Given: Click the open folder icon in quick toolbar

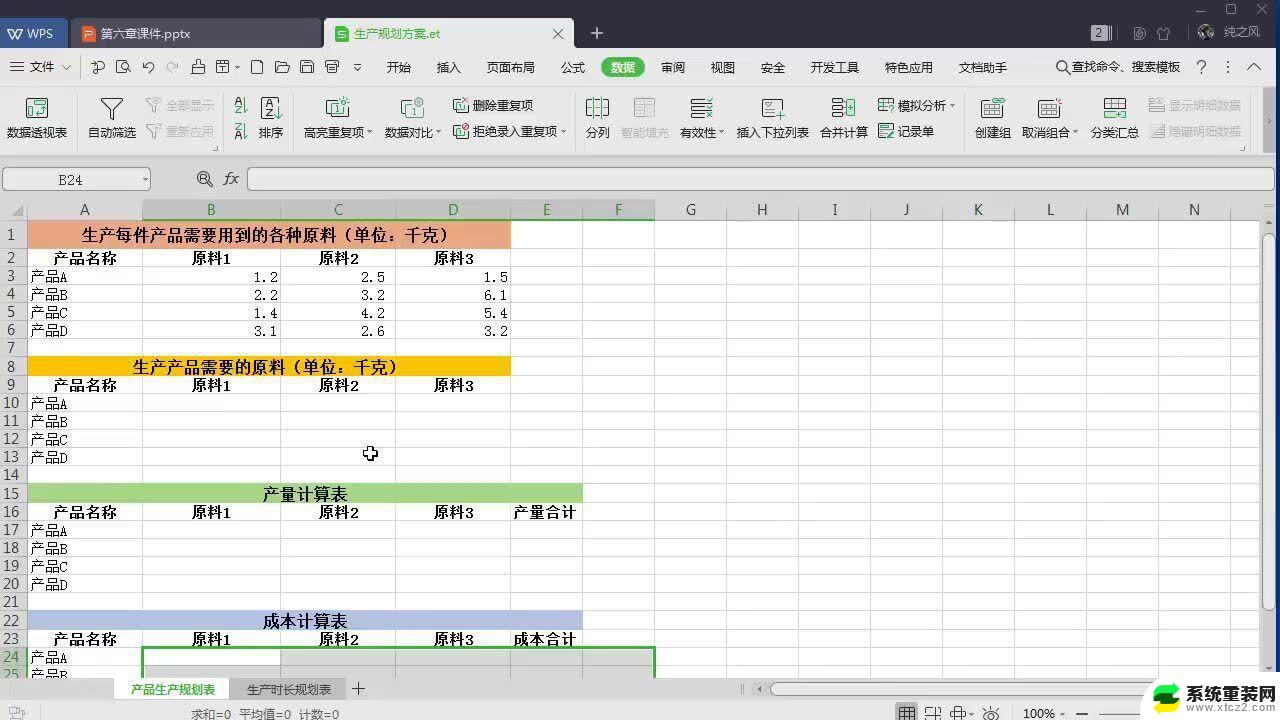Looking at the screenshot, I should [282, 67].
